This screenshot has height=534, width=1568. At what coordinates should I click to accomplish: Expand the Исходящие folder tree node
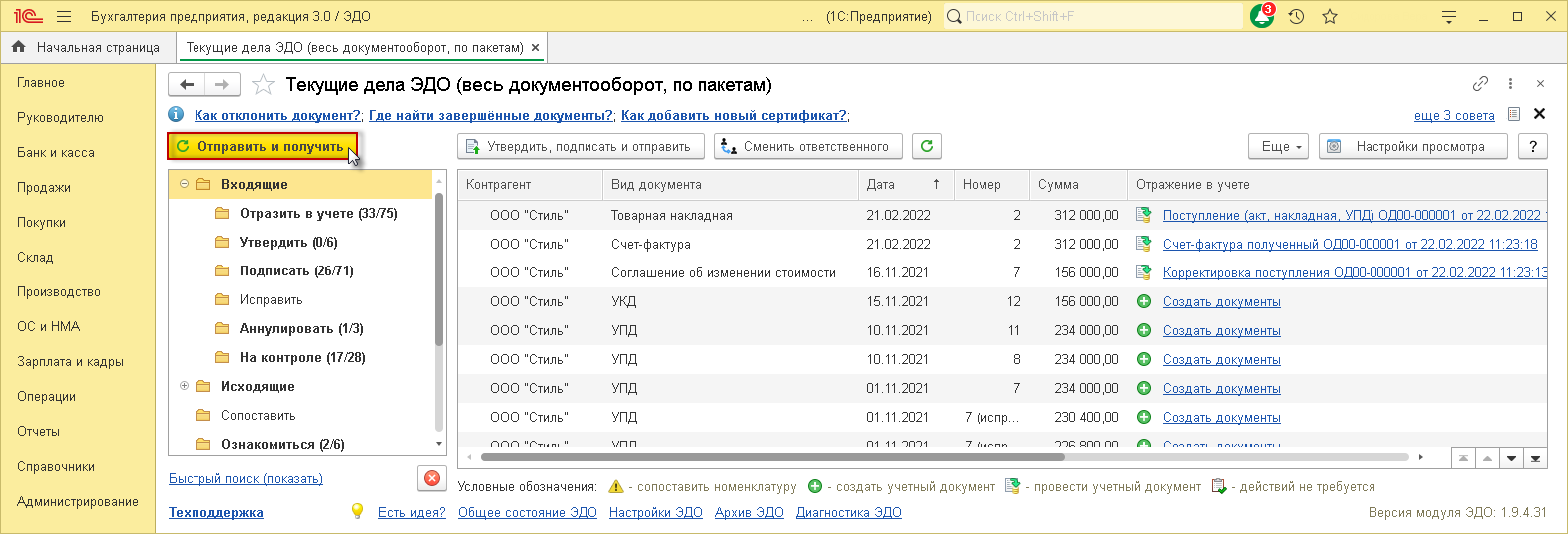coord(184,386)
